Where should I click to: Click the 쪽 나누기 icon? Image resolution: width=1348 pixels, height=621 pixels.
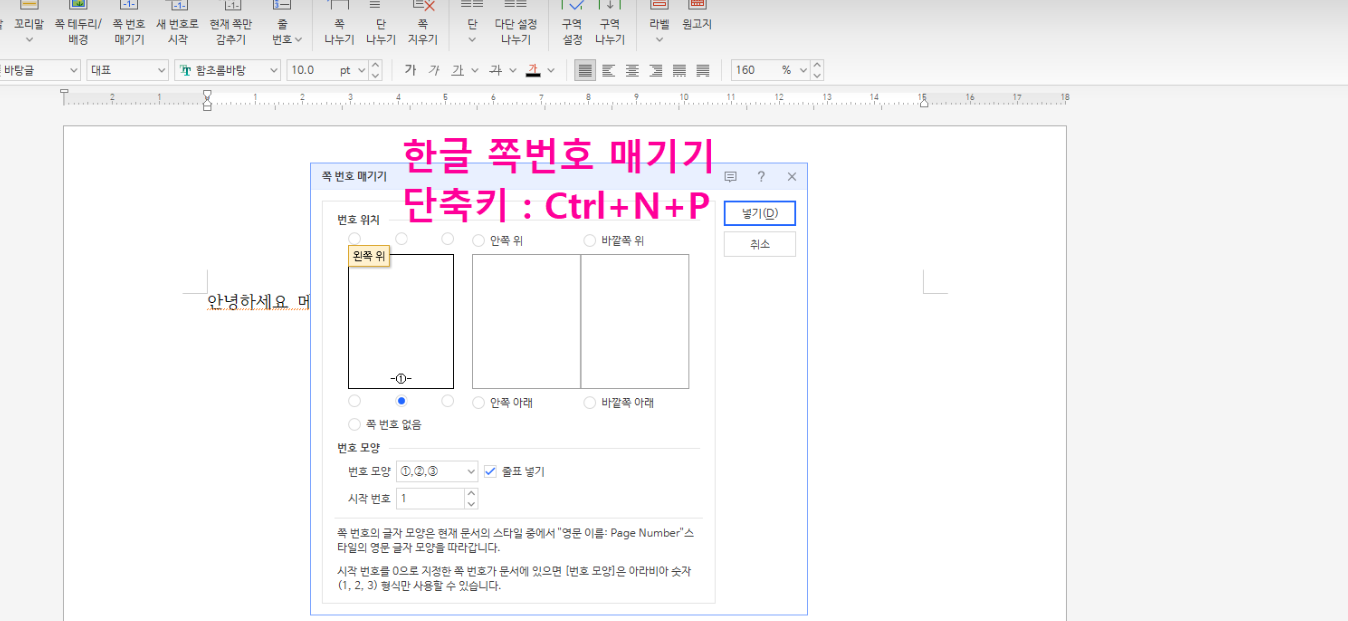click(x=339, y=23)
